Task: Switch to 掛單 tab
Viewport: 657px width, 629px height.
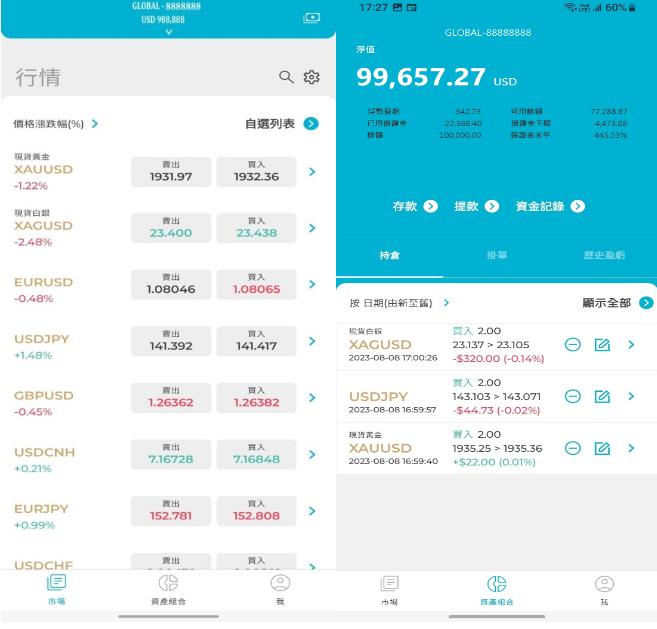Action: 496,255
